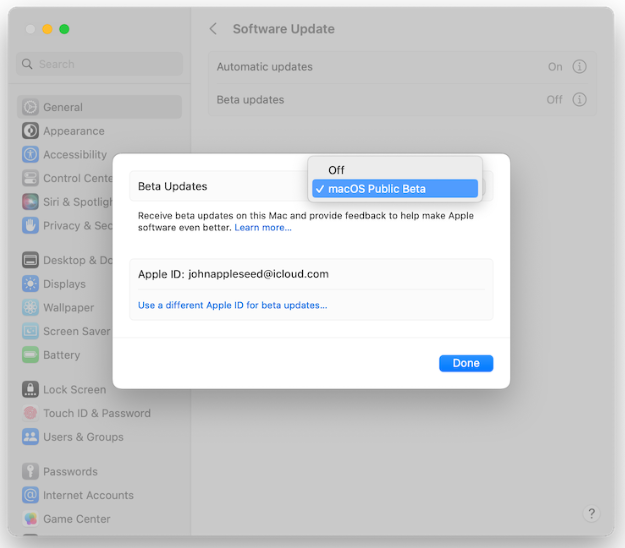Open the Learn more link
Screen dimensions: 625x548
point(263,228)
